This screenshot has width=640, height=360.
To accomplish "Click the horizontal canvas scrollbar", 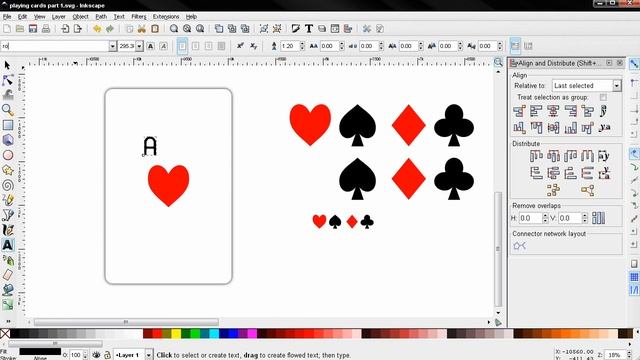I will click(126, 322).
